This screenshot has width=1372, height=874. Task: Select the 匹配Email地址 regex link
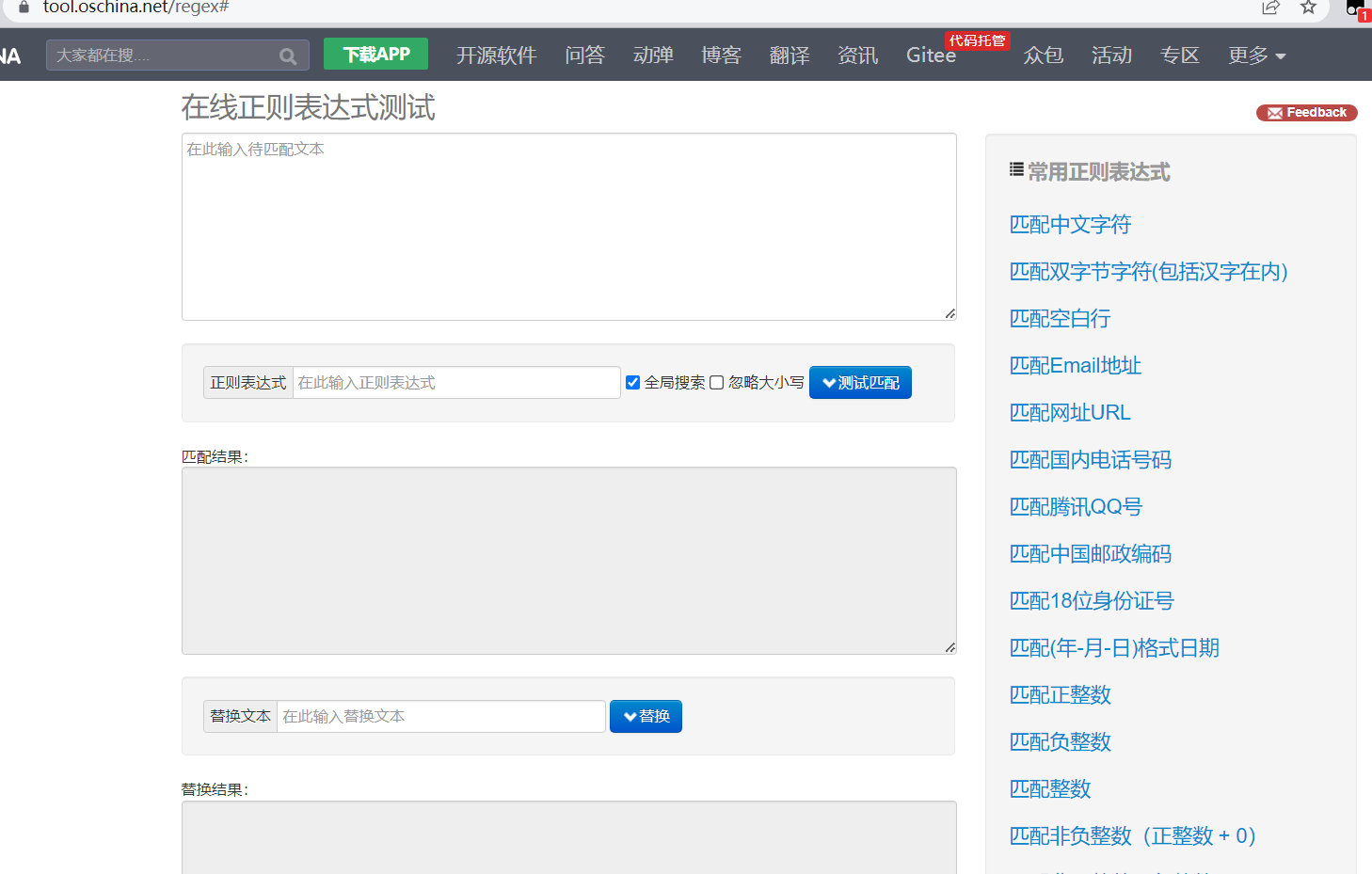pyautogui.click(x=1075, y=366)
